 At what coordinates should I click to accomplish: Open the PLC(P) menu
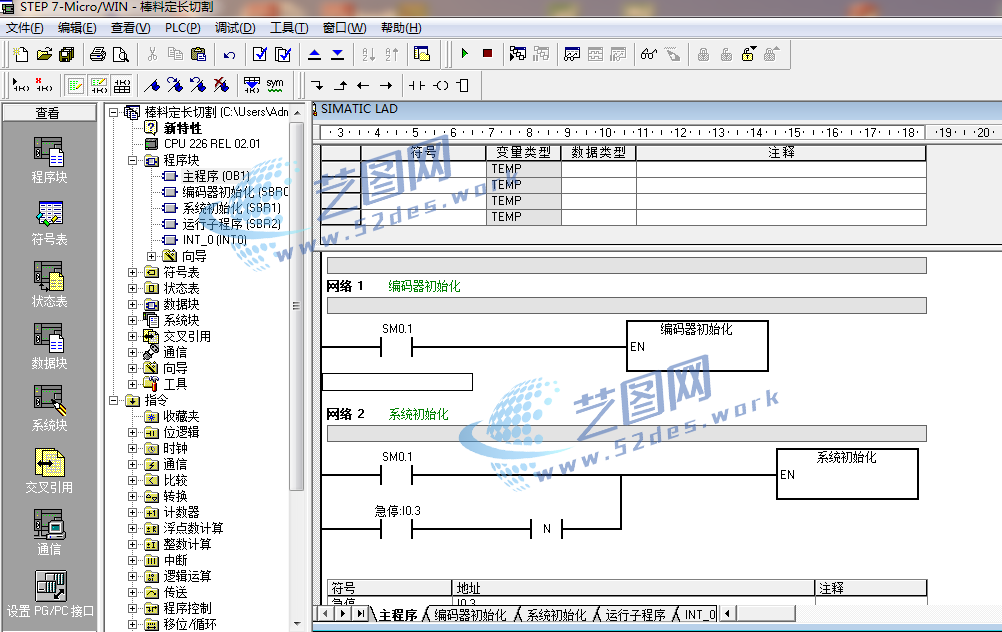click(183, 28)
